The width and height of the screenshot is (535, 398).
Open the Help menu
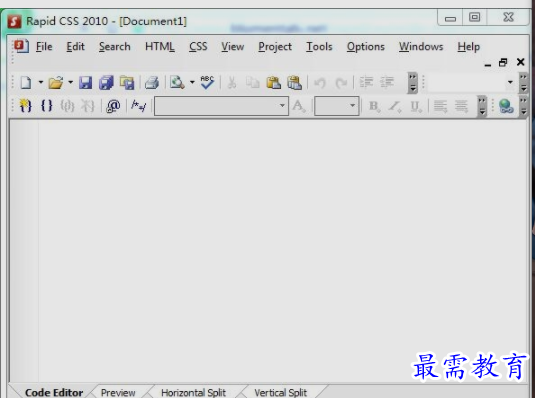468,47
